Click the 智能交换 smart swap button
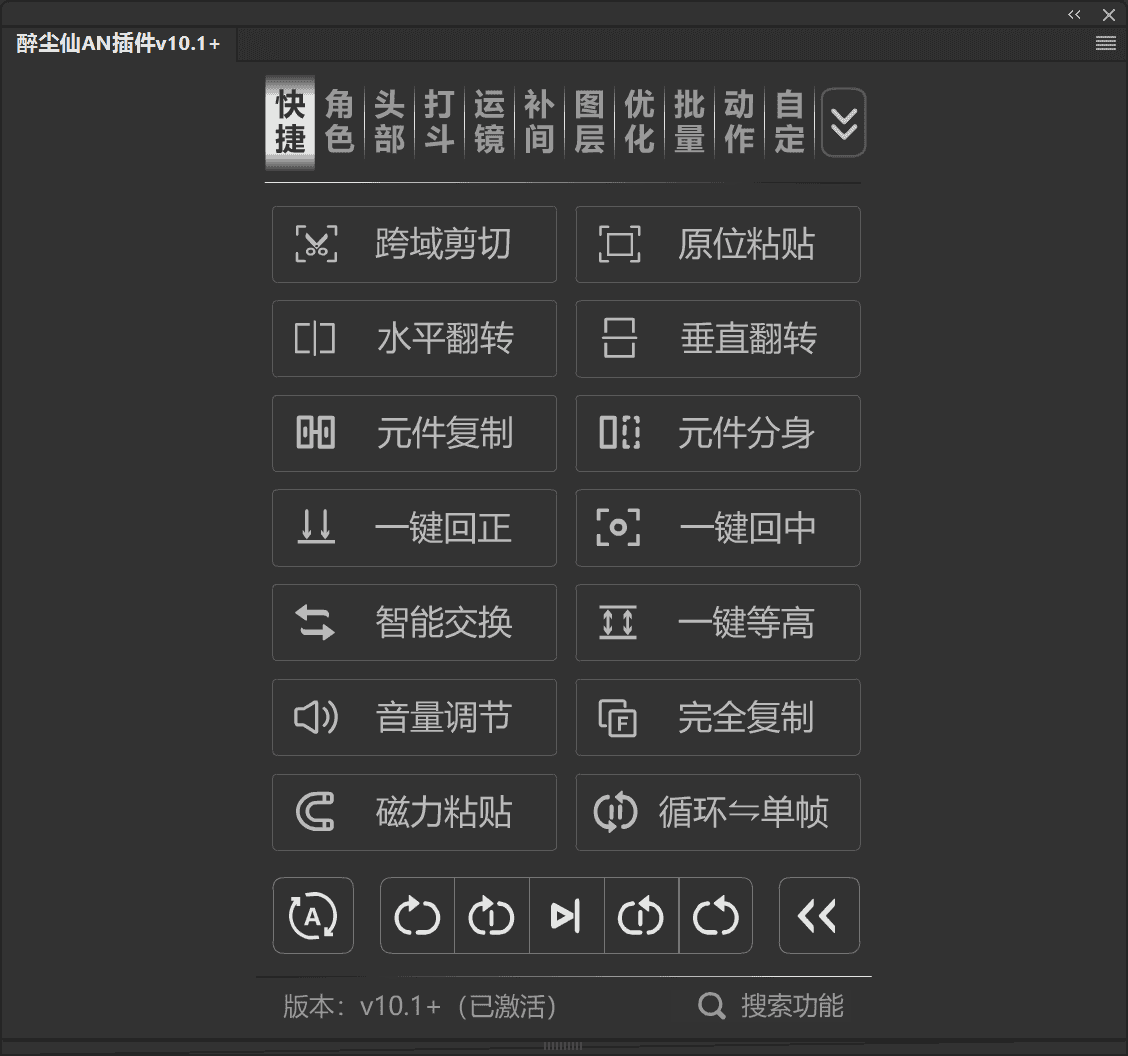 [414, 622]
